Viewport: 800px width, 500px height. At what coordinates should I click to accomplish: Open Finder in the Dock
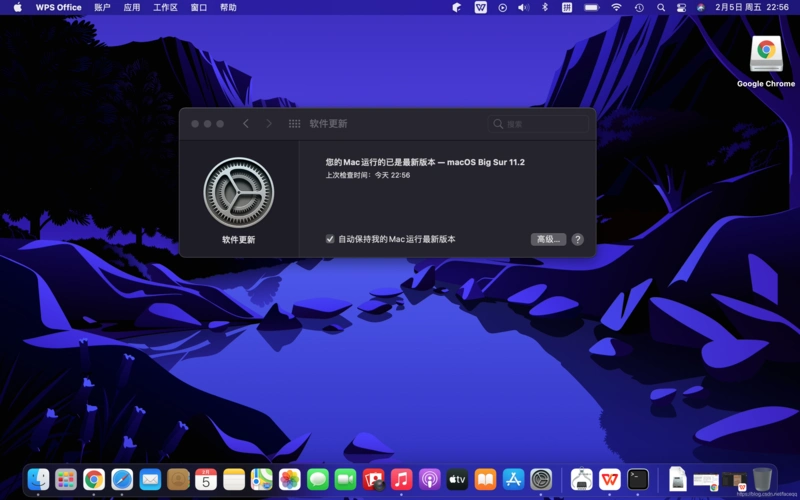(x=38, y=479)
